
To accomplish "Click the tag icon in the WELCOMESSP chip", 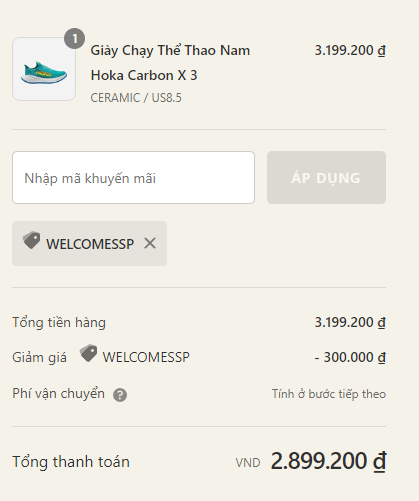I will pyautogui.click(x=31, y=240).
